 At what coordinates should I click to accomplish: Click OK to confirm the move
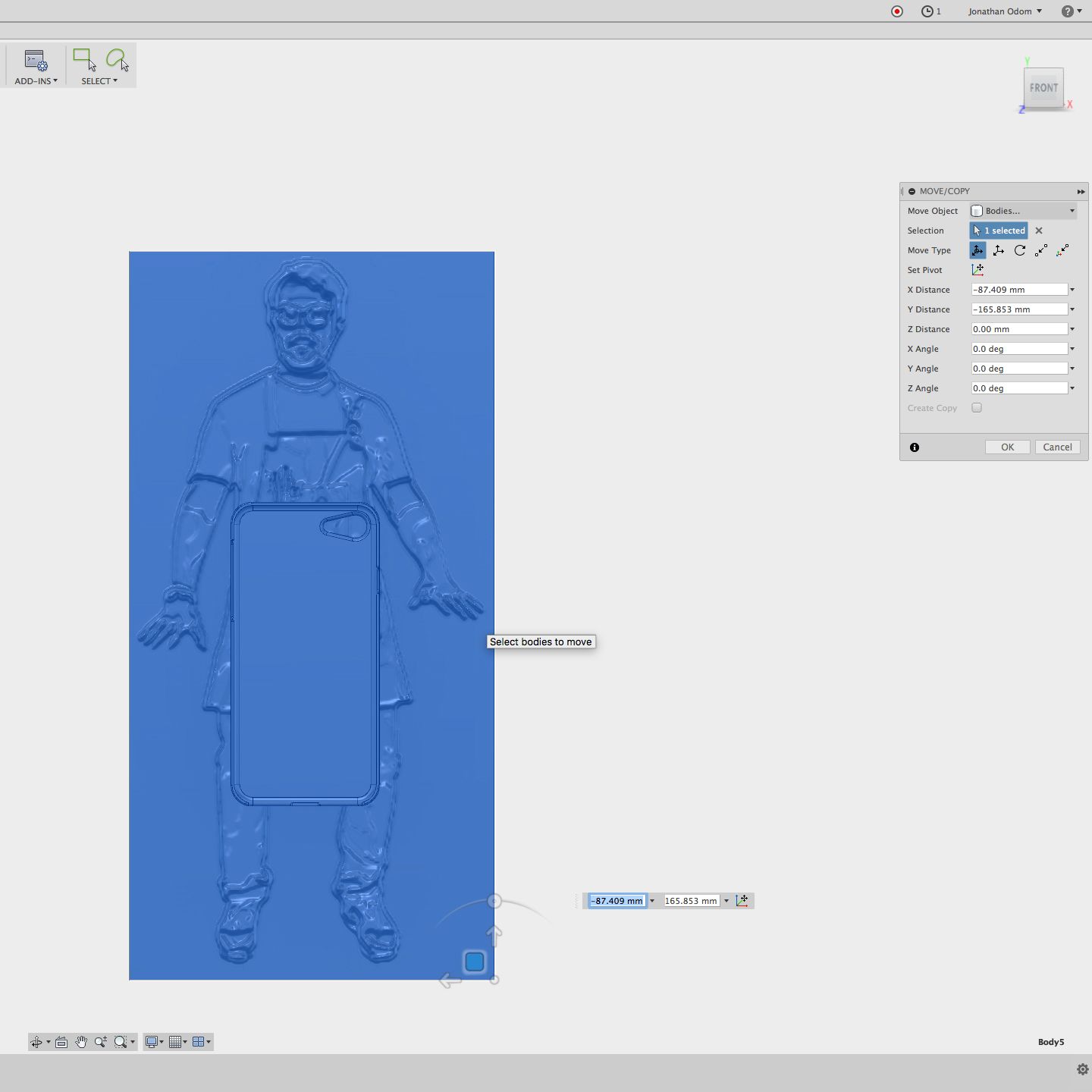tap(1007, 447)
